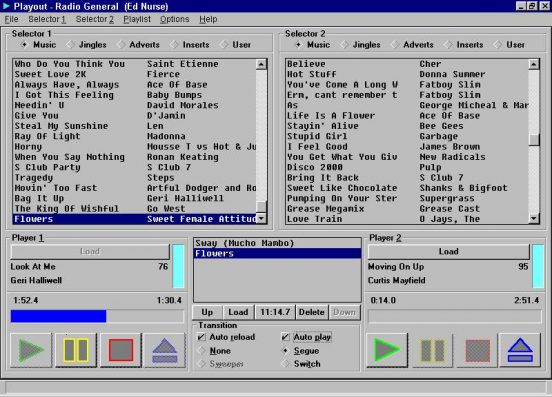Click the Player 2 stop button
The width and height of the screenshot is (552, 397).
click(477, 350)
